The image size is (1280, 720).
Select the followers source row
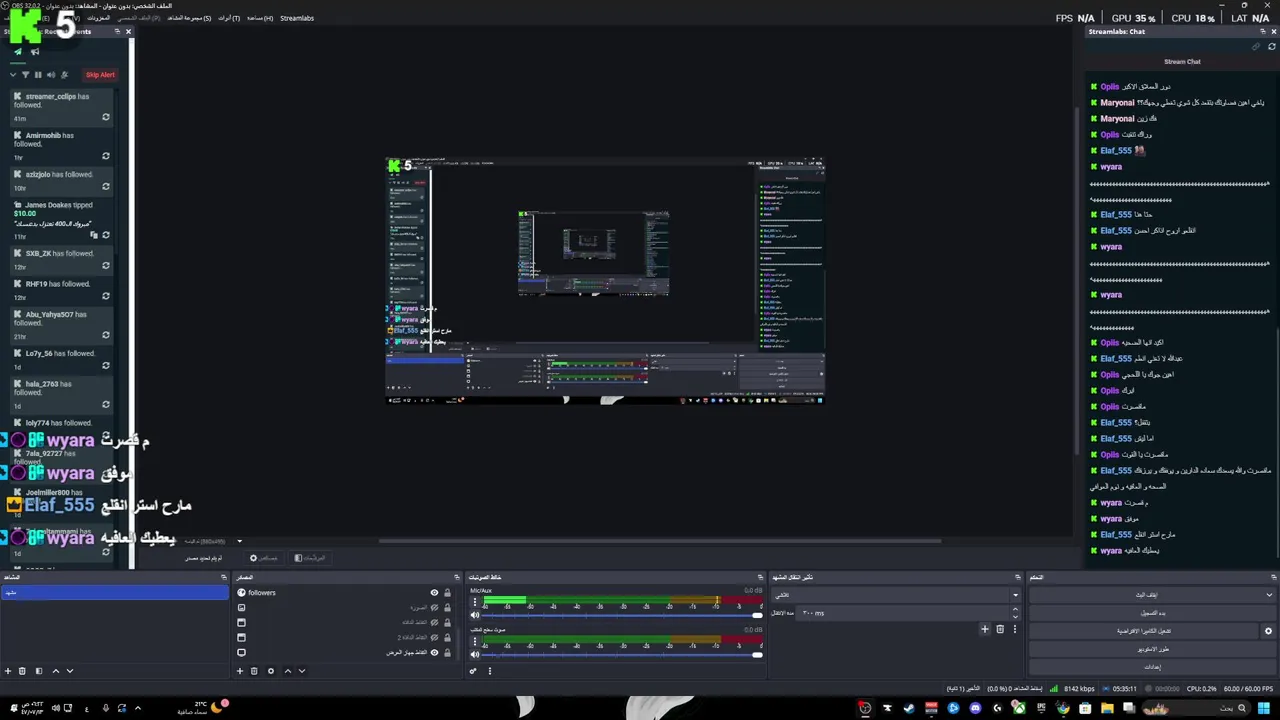(345, 593)
